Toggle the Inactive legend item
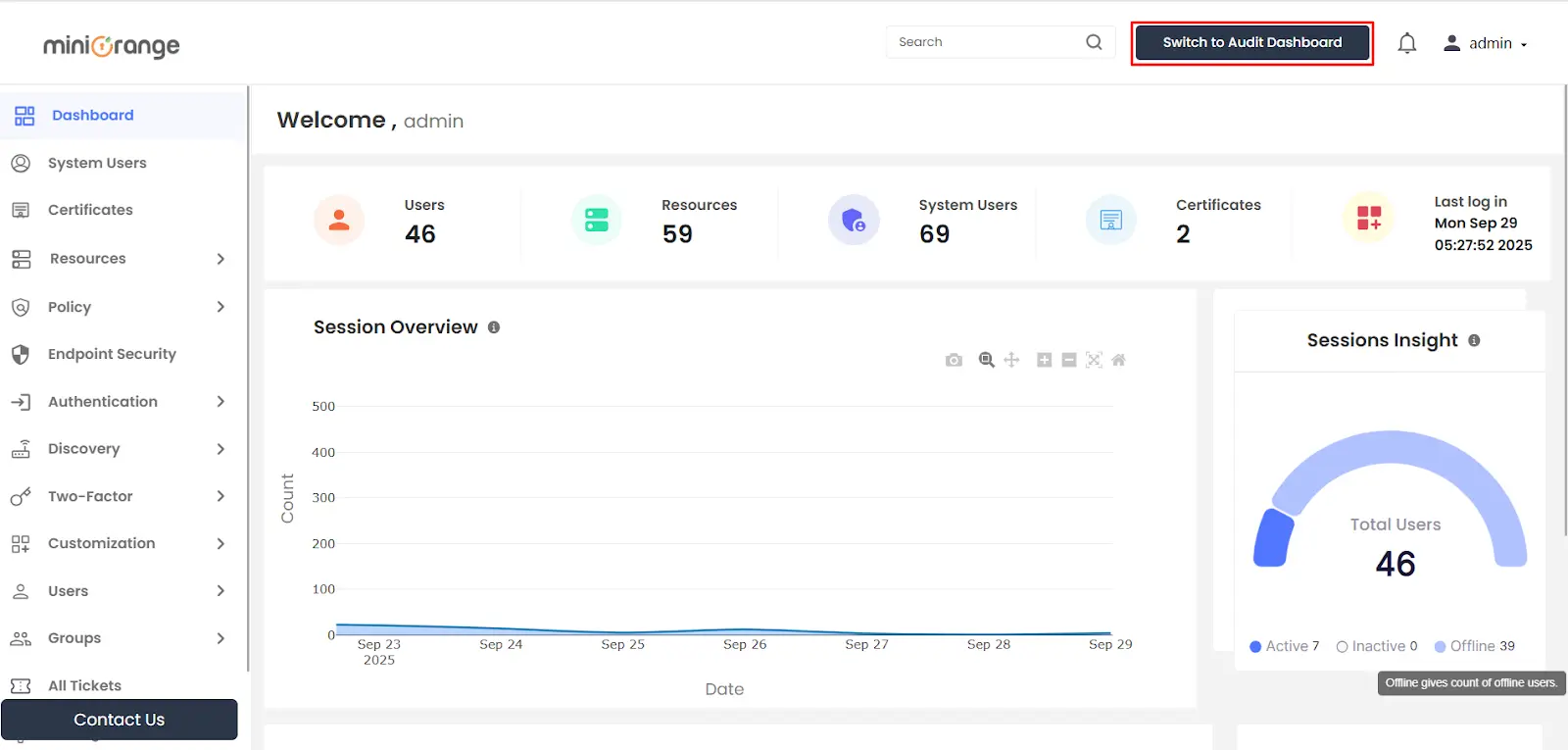The height and width of the screenshot is (750, 1568). [1376, 646]
